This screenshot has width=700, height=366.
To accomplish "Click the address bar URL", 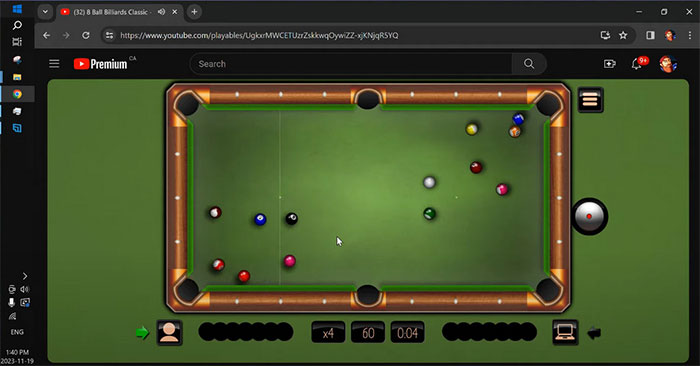I will [259, 35].
